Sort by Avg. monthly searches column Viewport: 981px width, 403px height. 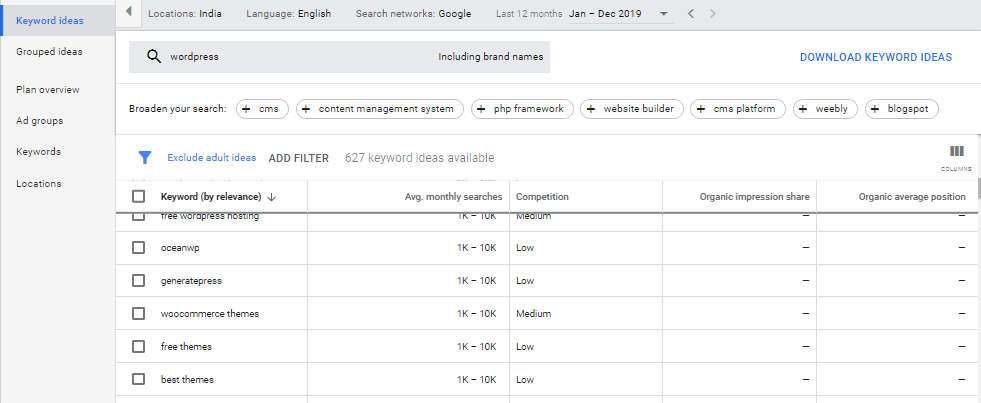click(454, 196)
